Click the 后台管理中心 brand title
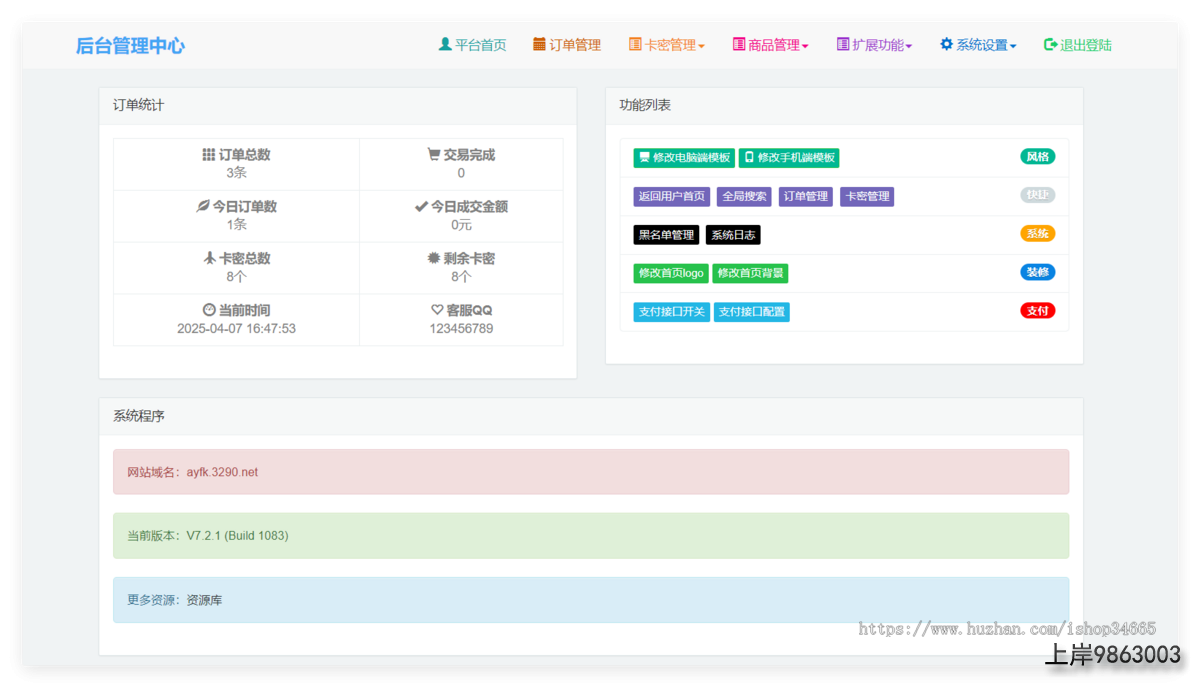 point(130,46)
